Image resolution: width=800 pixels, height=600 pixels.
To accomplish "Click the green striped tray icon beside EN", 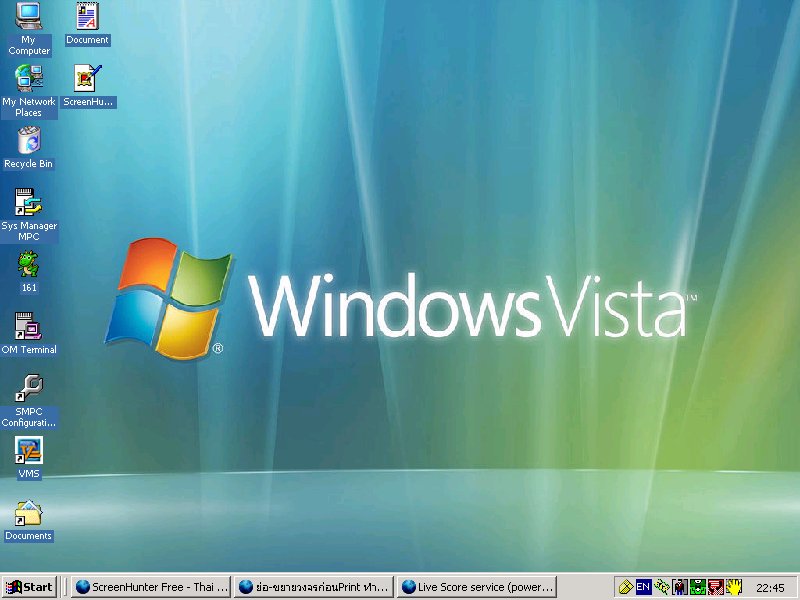I will [662, 587].
